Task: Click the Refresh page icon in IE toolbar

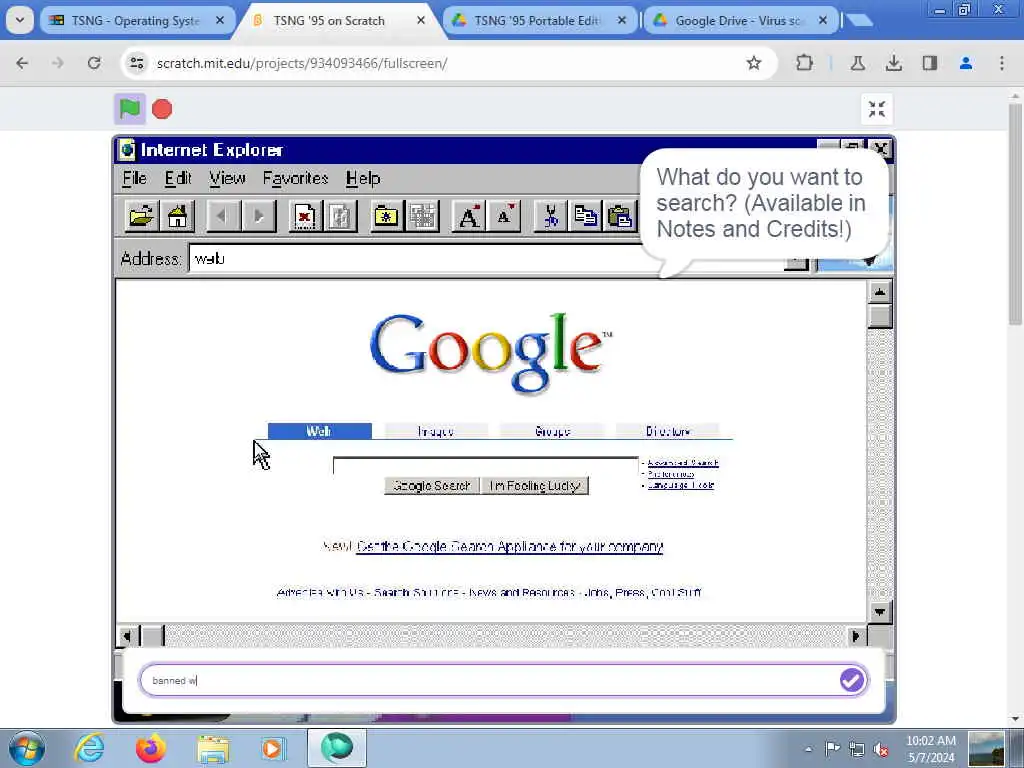Action: pos(340,216)
